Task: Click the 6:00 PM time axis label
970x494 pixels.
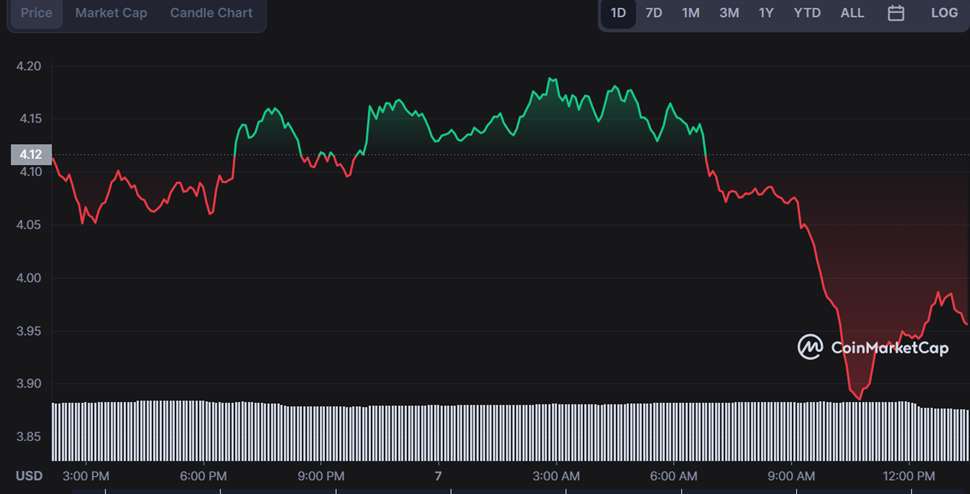Action: pyautogui.click(x=203, y=475)
